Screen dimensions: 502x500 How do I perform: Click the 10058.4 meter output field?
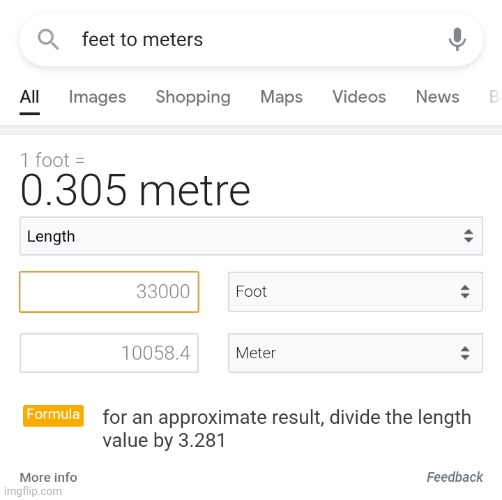109,353
